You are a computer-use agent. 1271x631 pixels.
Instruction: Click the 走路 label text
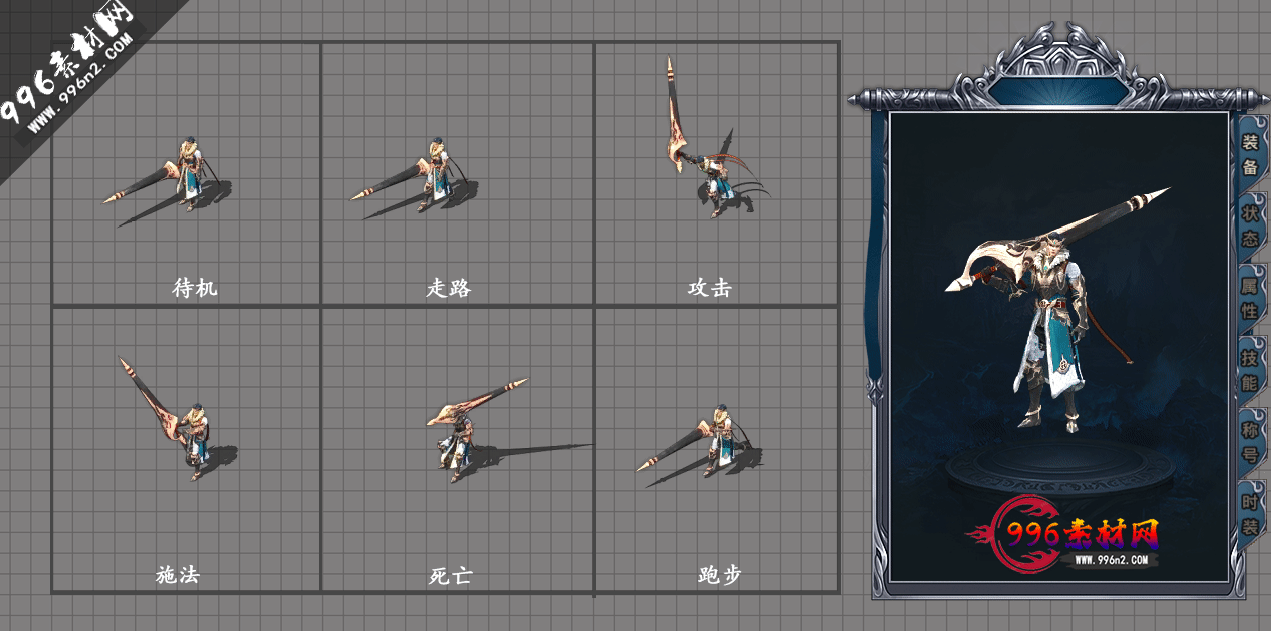(x=449, y=288)
